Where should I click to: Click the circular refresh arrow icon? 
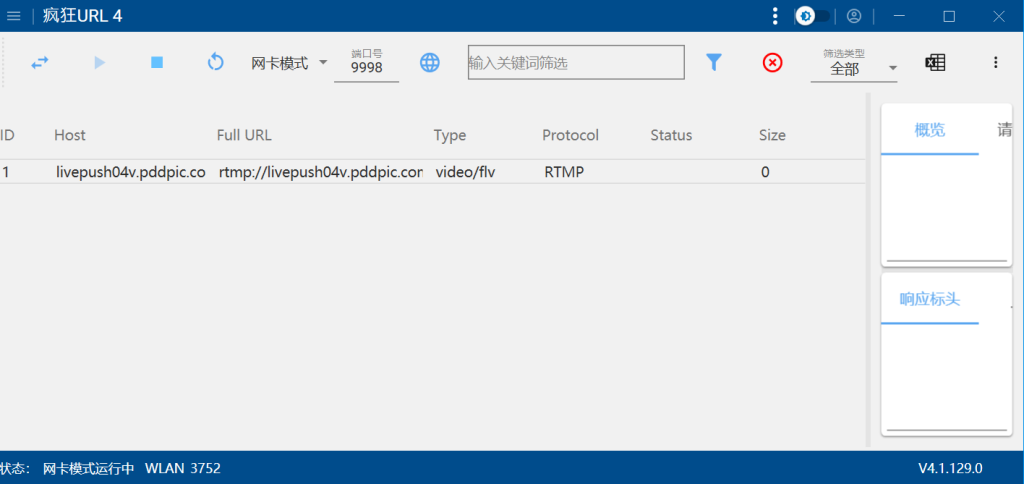click(x=216, y=63)
